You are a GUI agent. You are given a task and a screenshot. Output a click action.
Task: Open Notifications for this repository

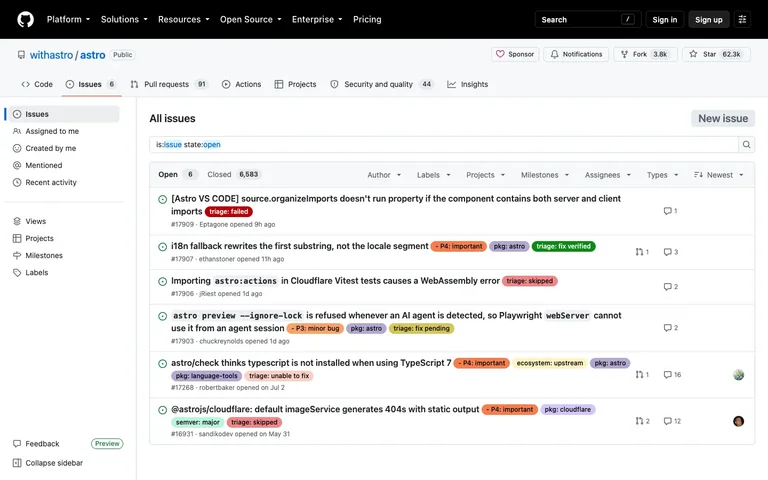pyautogui.click(x=576, y=54)
